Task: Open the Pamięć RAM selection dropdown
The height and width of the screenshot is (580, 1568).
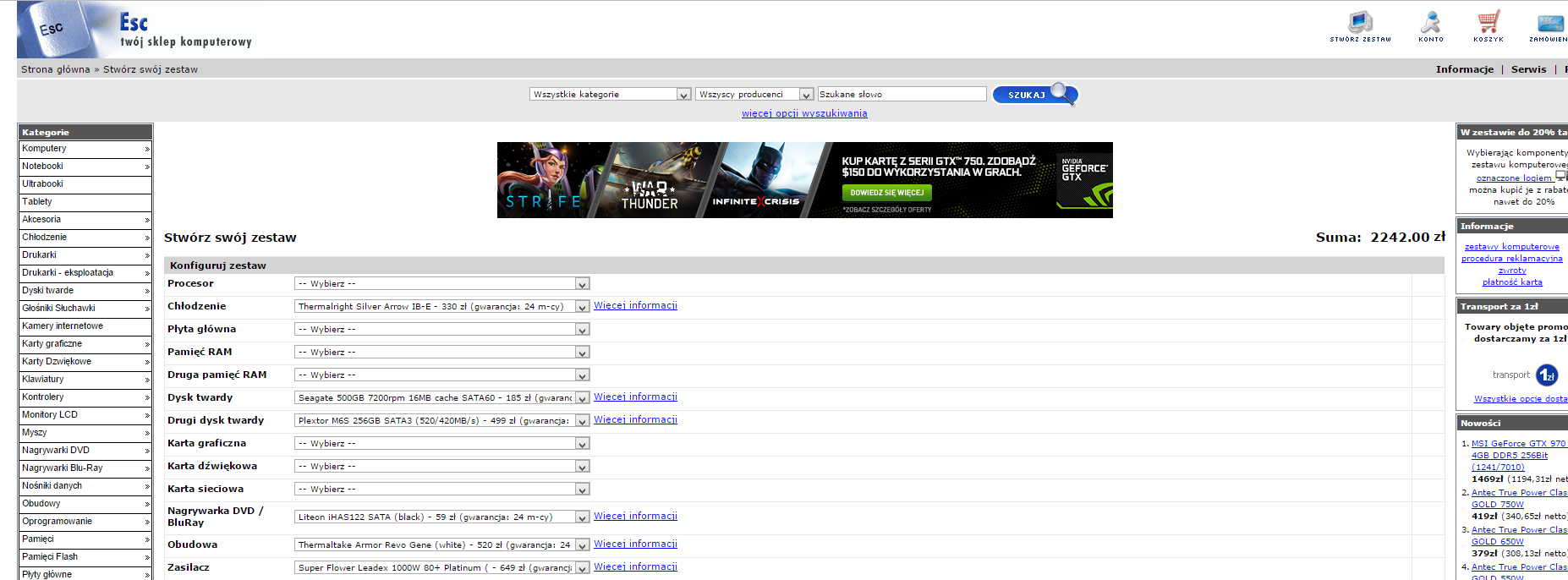Action: pyautogui.click(x=441, y=353)
